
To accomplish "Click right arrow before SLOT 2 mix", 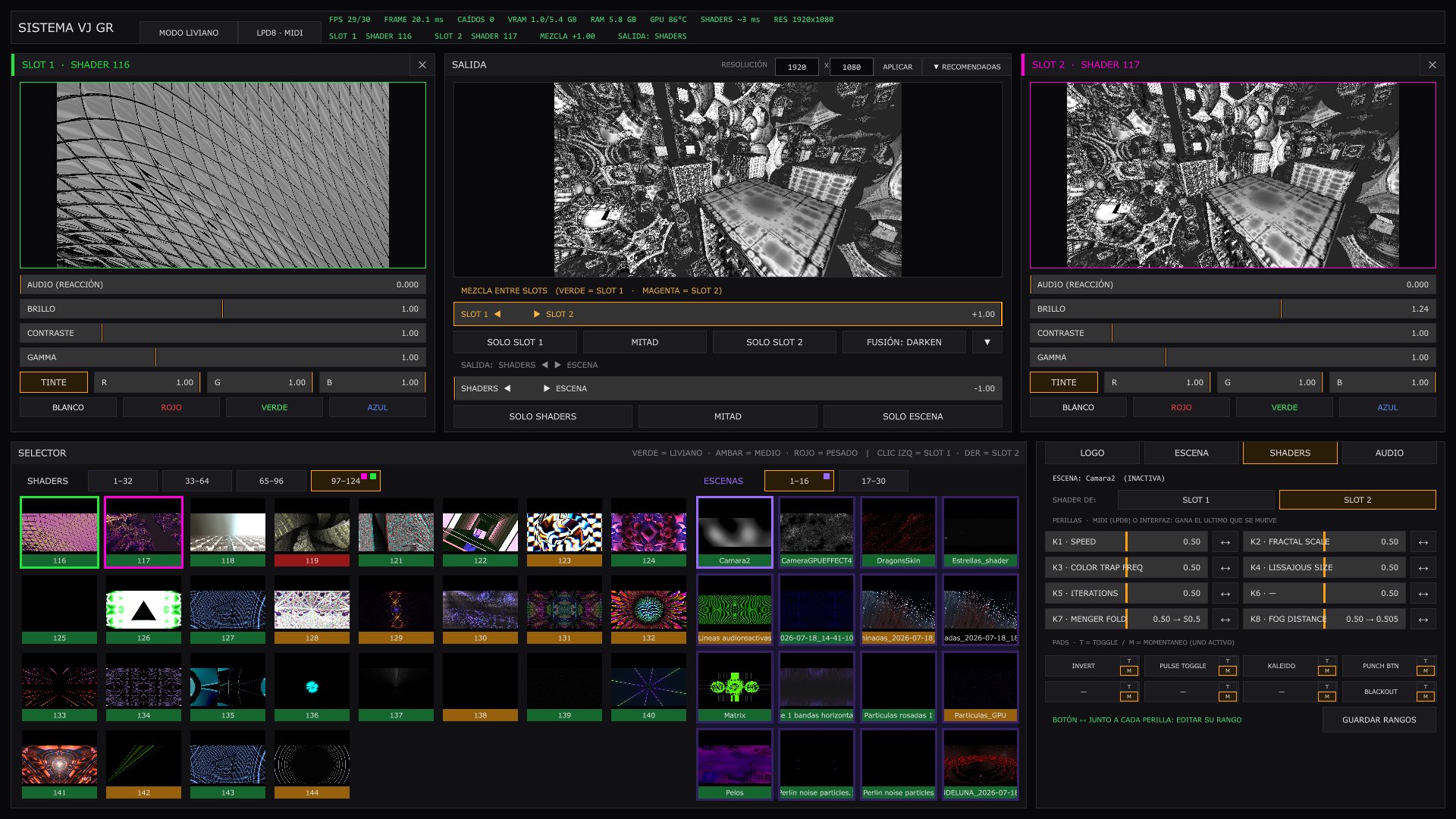I will [x=537, y=314].
